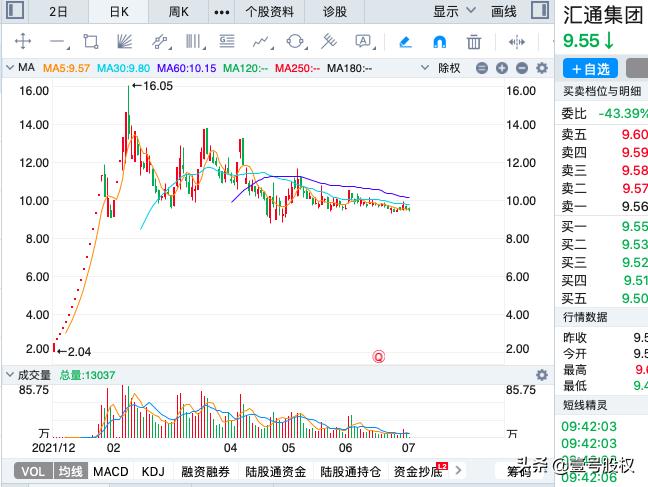Click the 总量:13037 volume label
Viewport: 648px width, 487px height.
point(87,375)
